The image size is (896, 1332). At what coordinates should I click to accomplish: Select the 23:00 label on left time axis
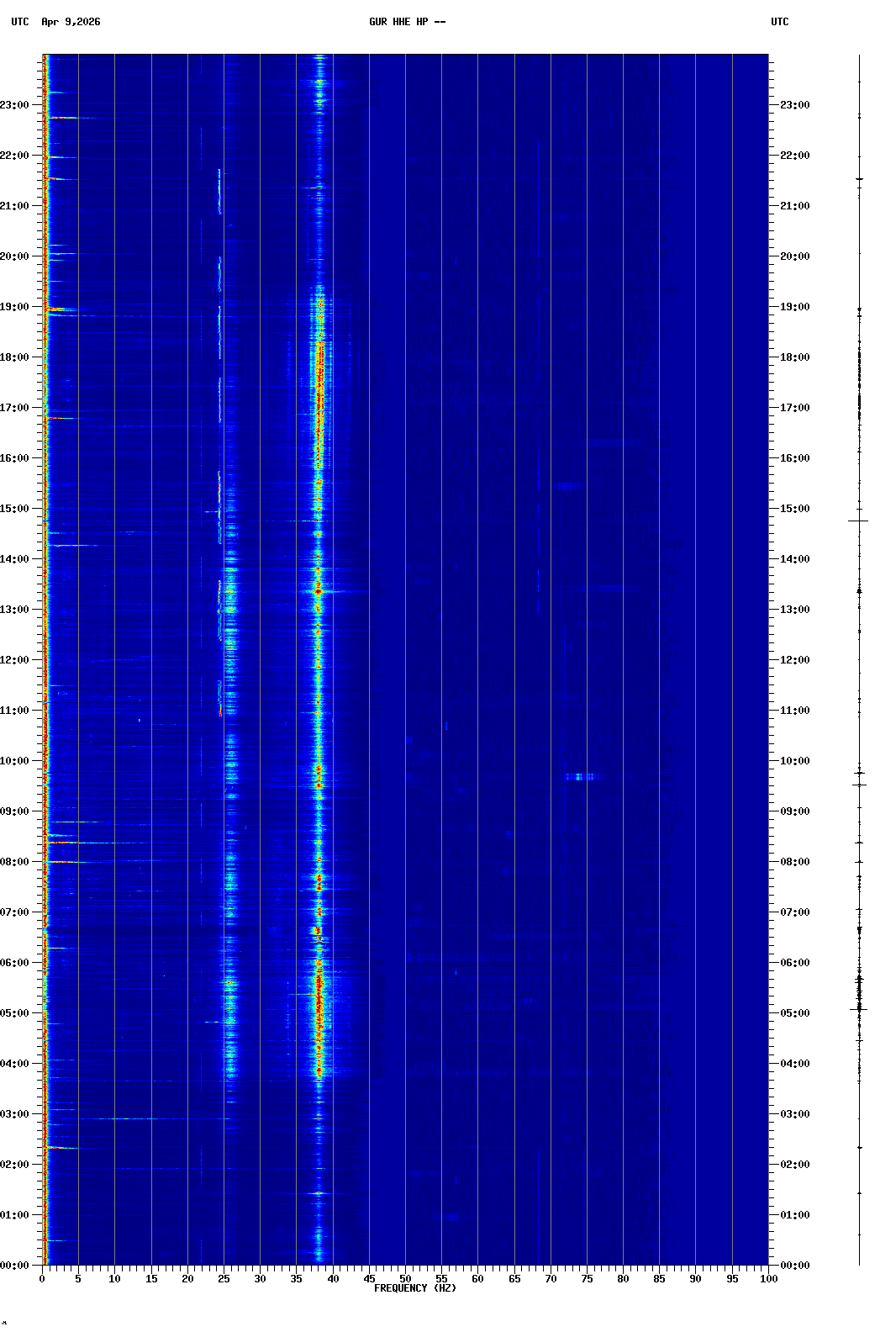pyautogui.click(x=15, y=105)
